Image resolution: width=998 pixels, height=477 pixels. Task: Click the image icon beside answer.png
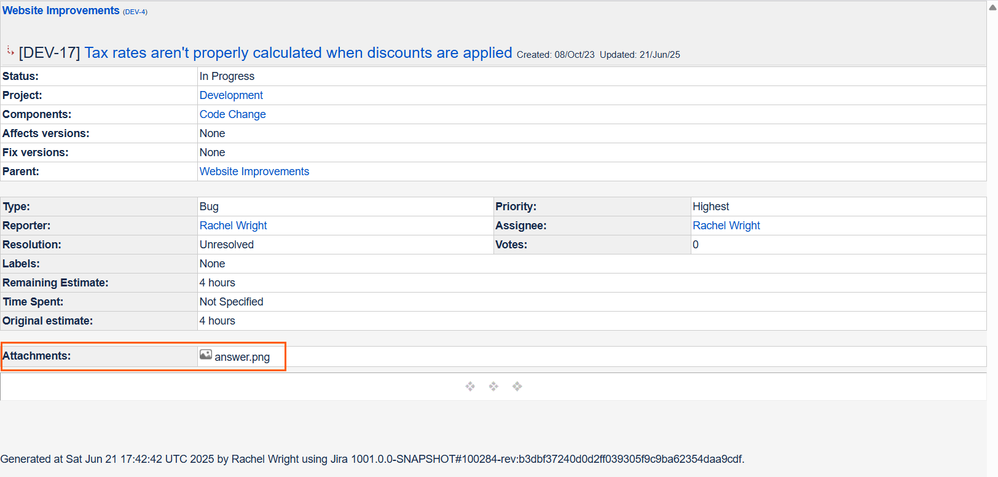(x=205, y=355)
